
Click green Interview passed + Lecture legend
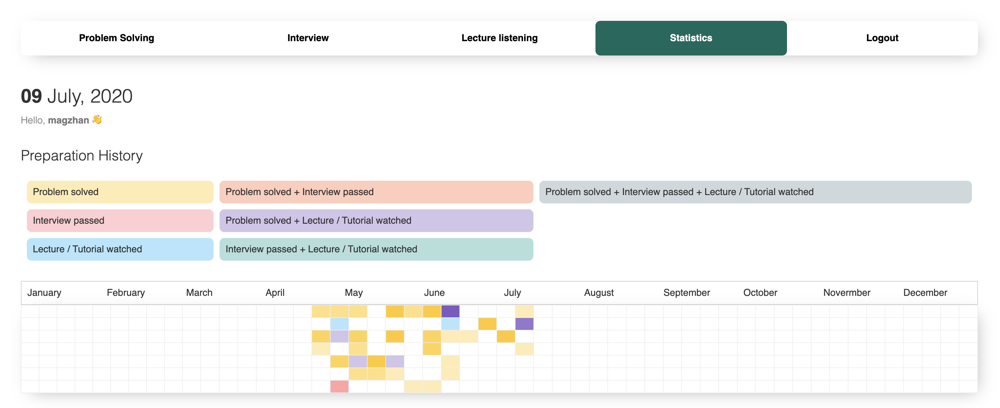(376, 249)
